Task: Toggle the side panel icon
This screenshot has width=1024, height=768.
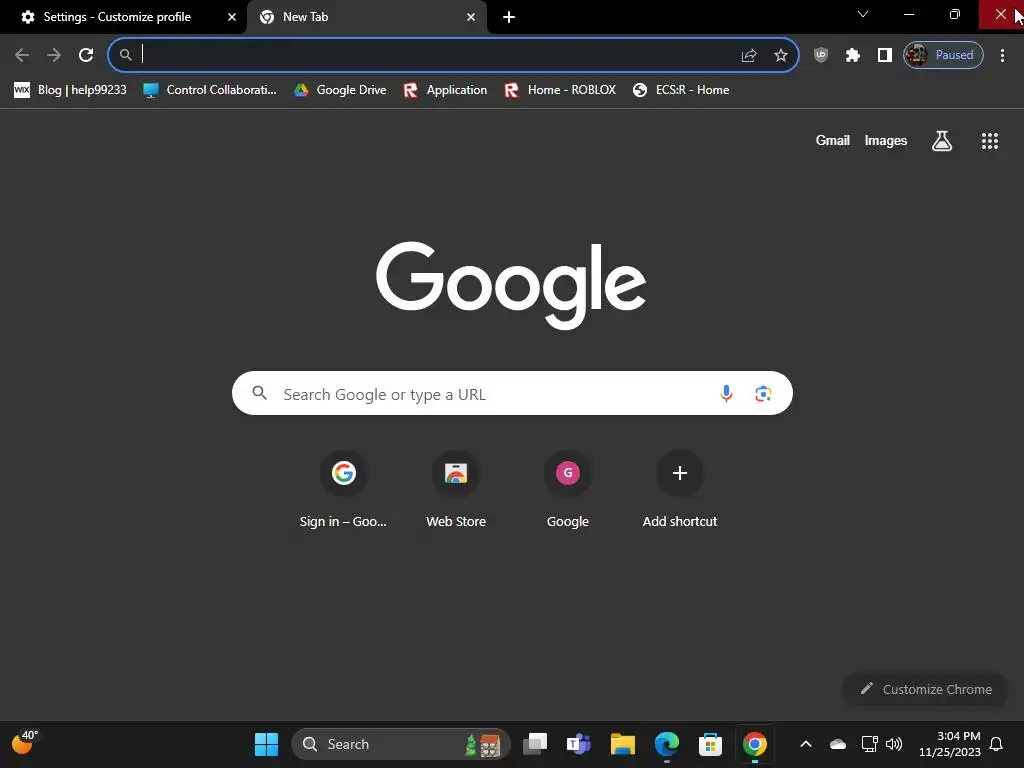Action: point(884,55)
